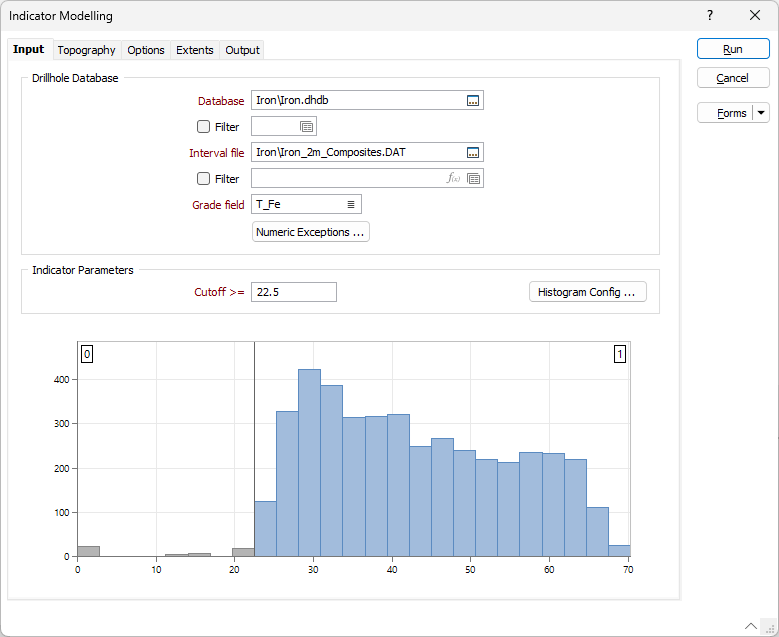
Task: Open the Extents tab
Action: click(195, 50)
